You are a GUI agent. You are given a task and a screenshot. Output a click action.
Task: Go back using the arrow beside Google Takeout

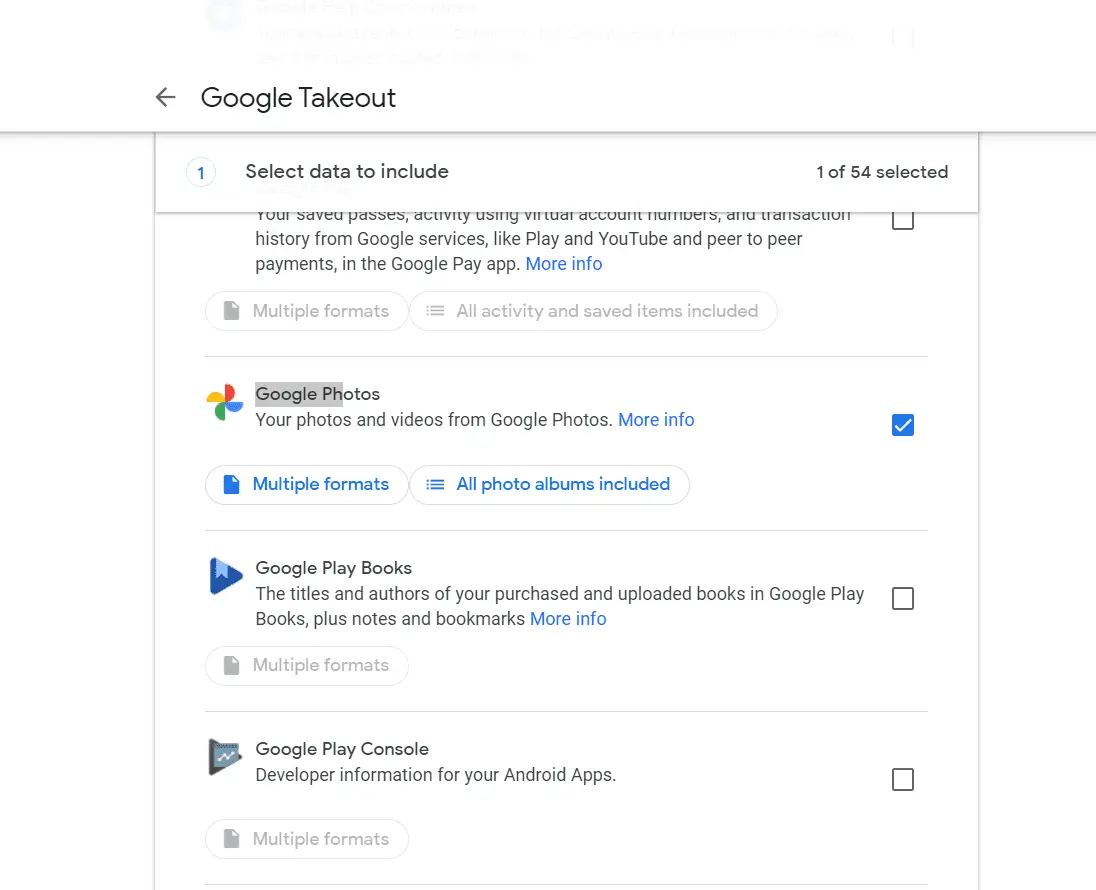(166, 97)
